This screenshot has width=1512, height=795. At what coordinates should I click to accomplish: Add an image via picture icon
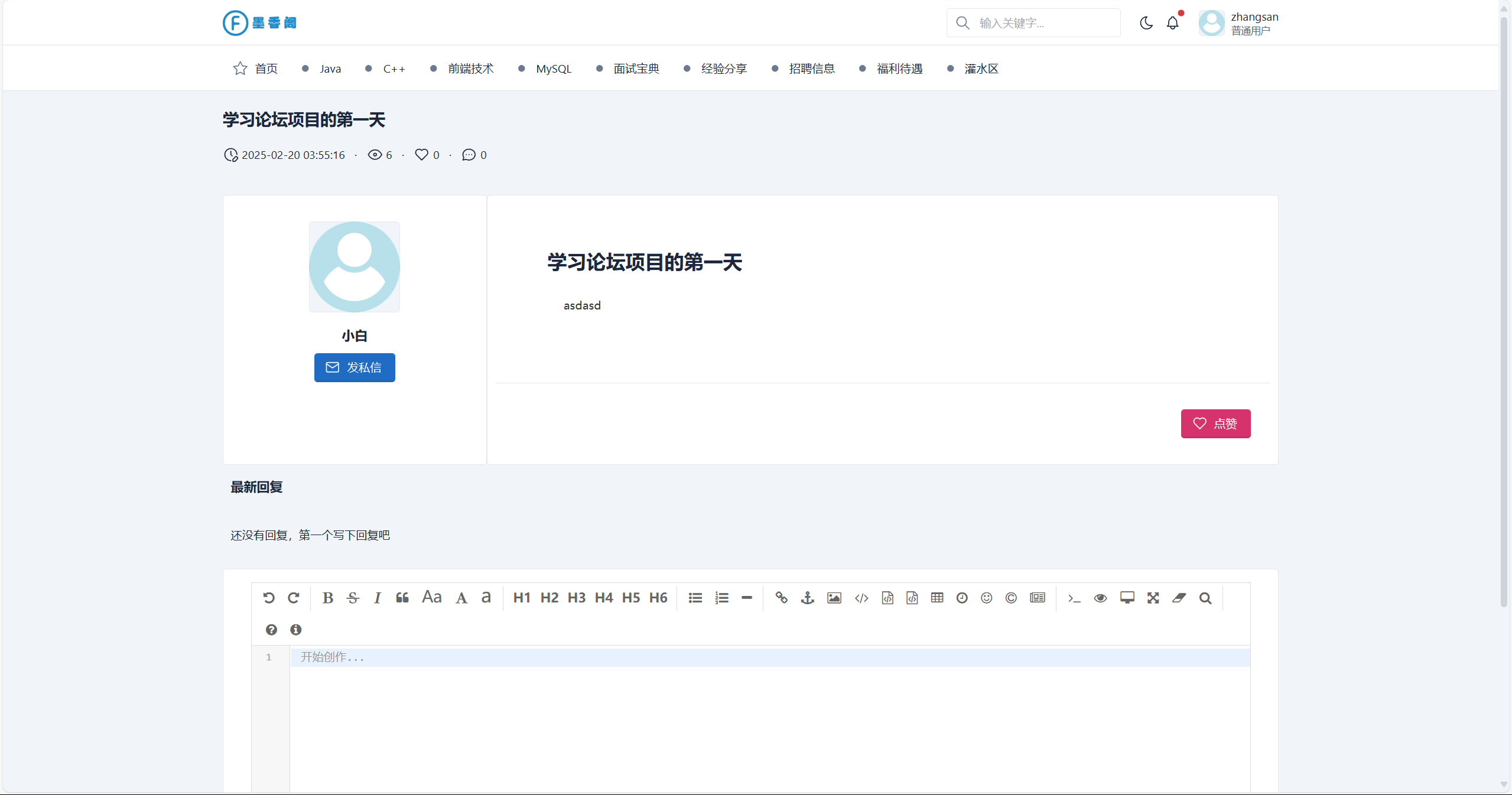[834, 598]
